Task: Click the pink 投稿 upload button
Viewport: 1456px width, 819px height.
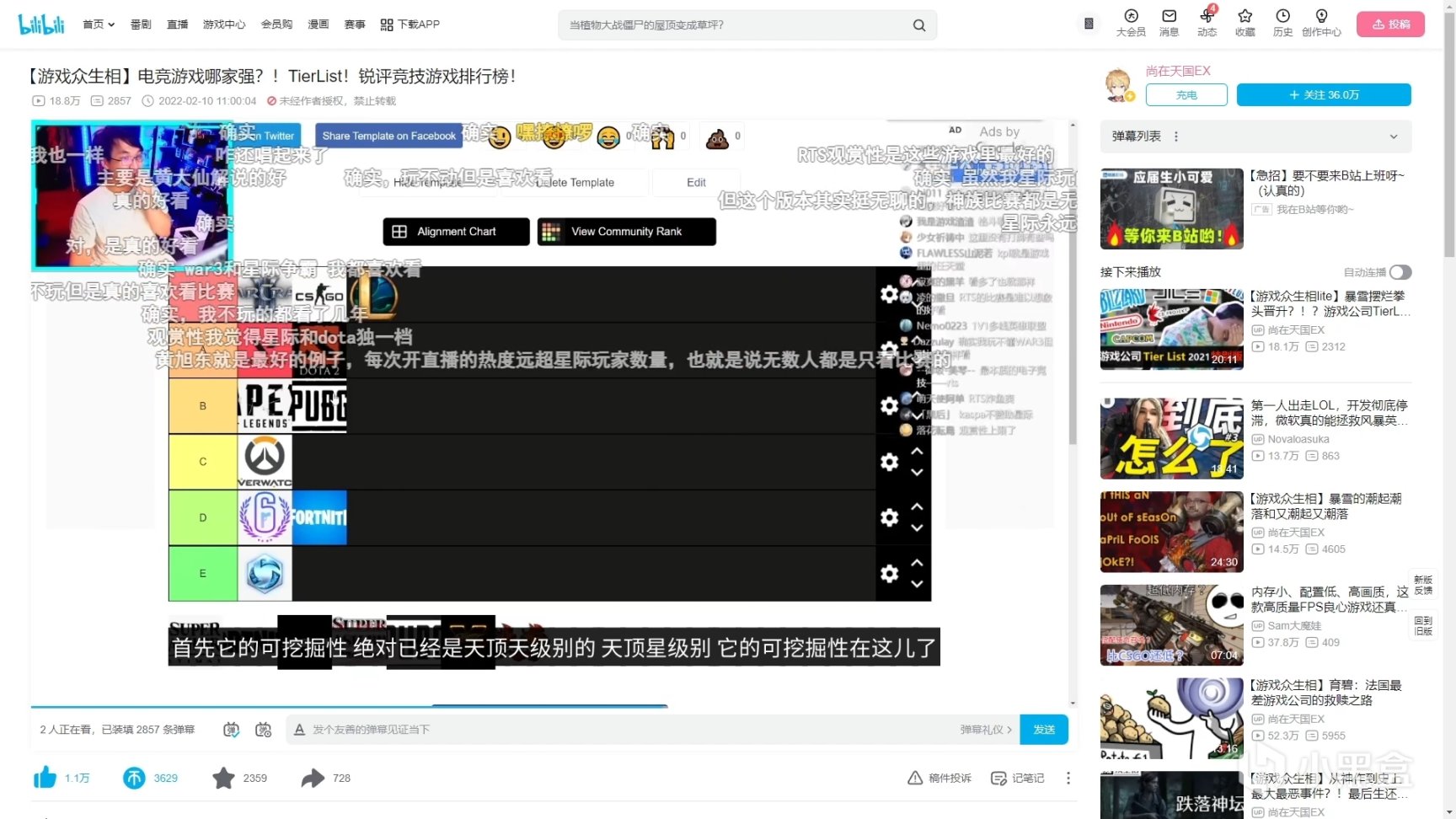Action: pyautogui.click(x=1390, y=24)
